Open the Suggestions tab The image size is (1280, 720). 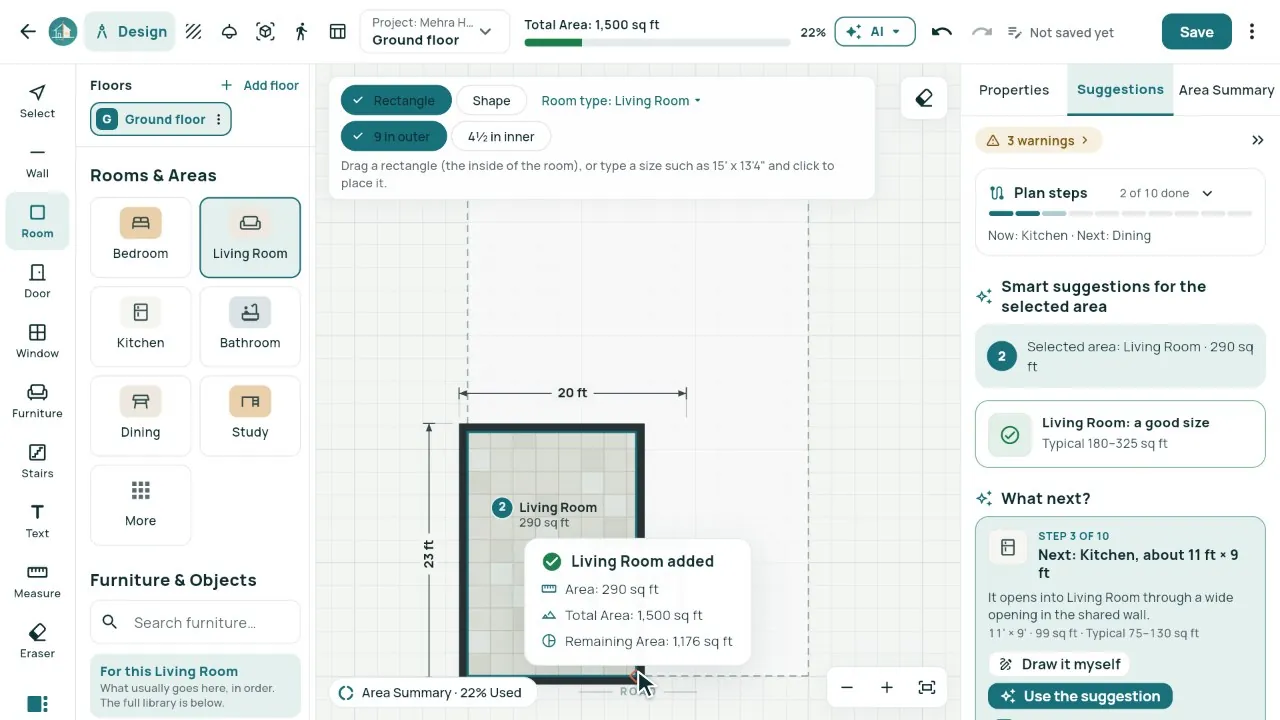coord(1120,90)
